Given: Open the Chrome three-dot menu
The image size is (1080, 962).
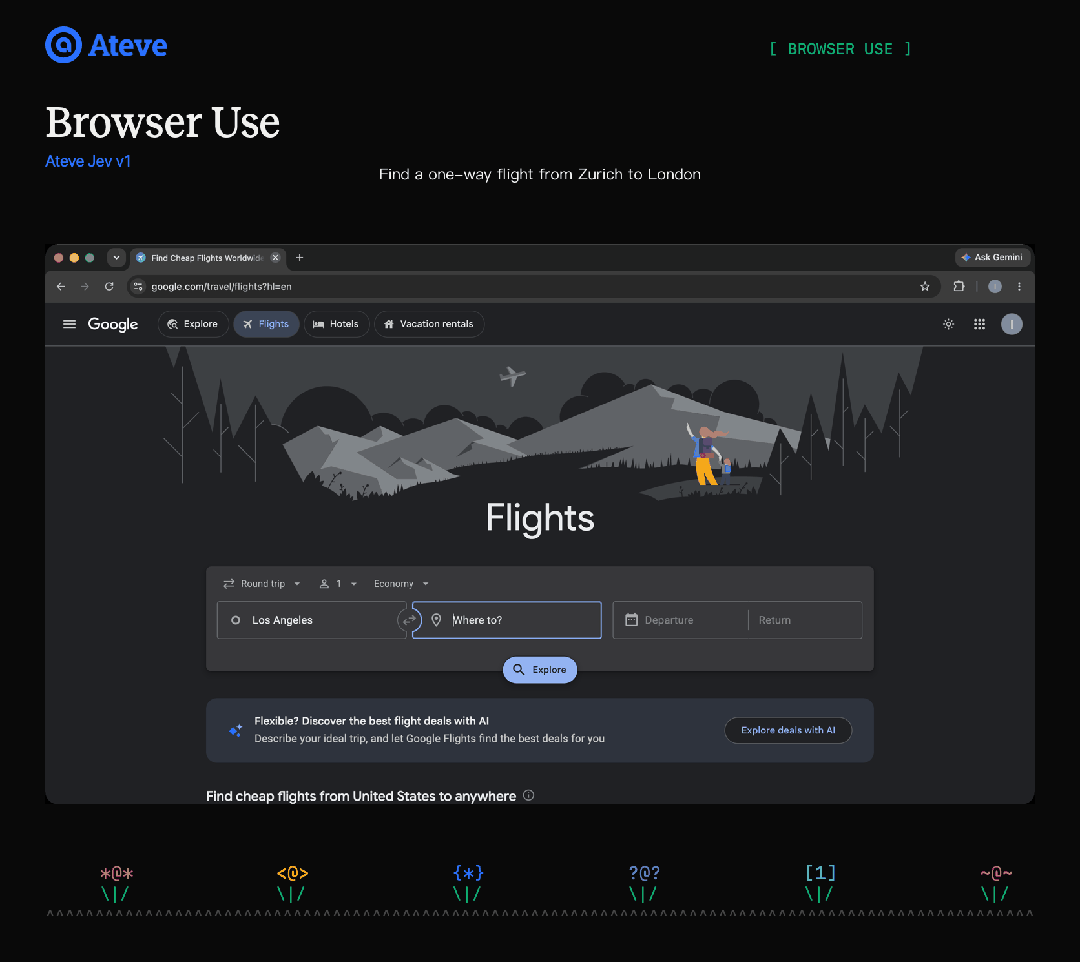Looking at the screenshot, I should click(x=1019, y=286).
